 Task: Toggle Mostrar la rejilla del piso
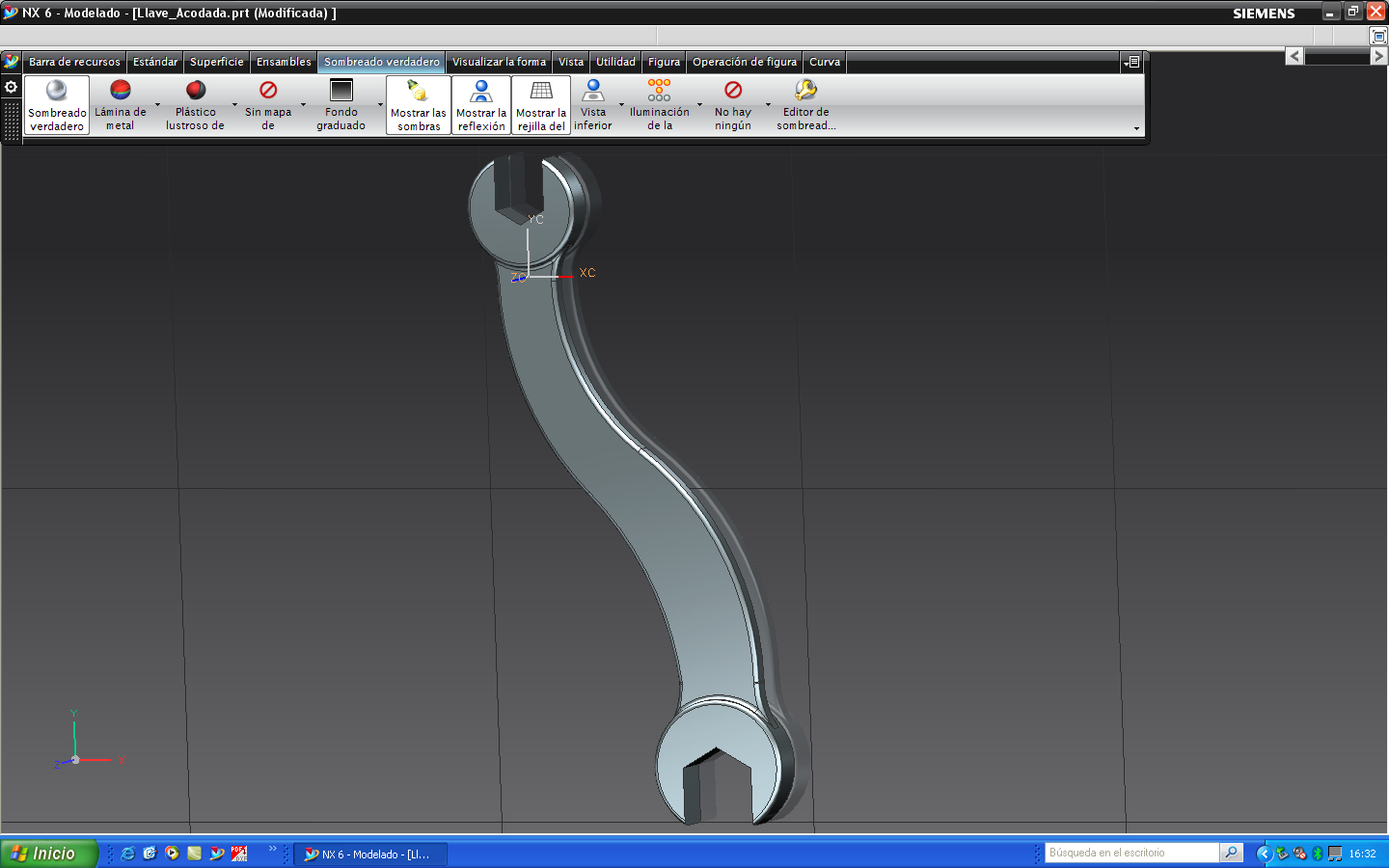541,105
